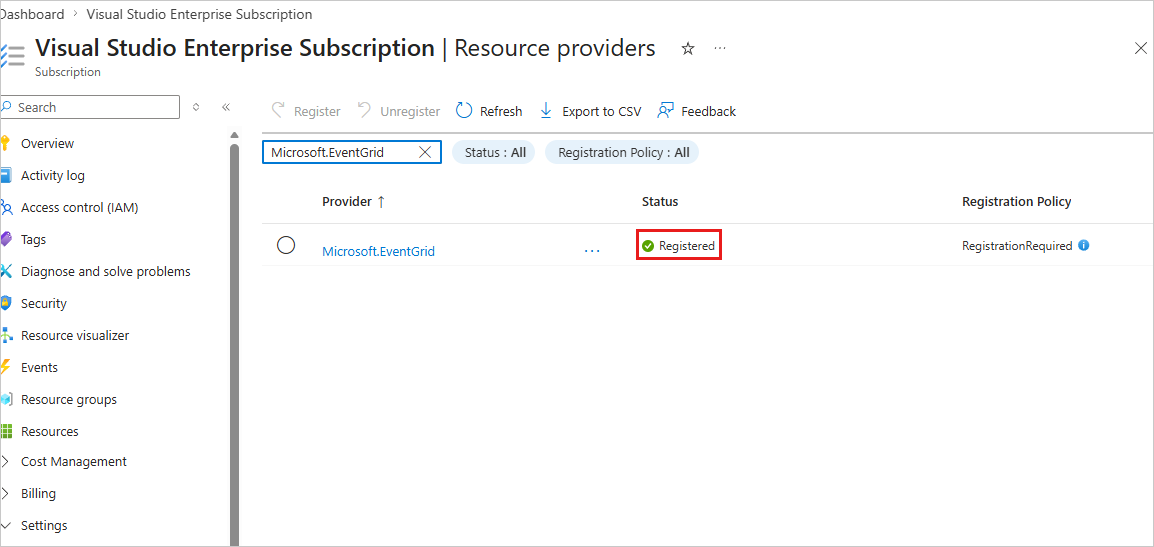Expand the Billing section

pyautogui.click(x=6, y=493)
